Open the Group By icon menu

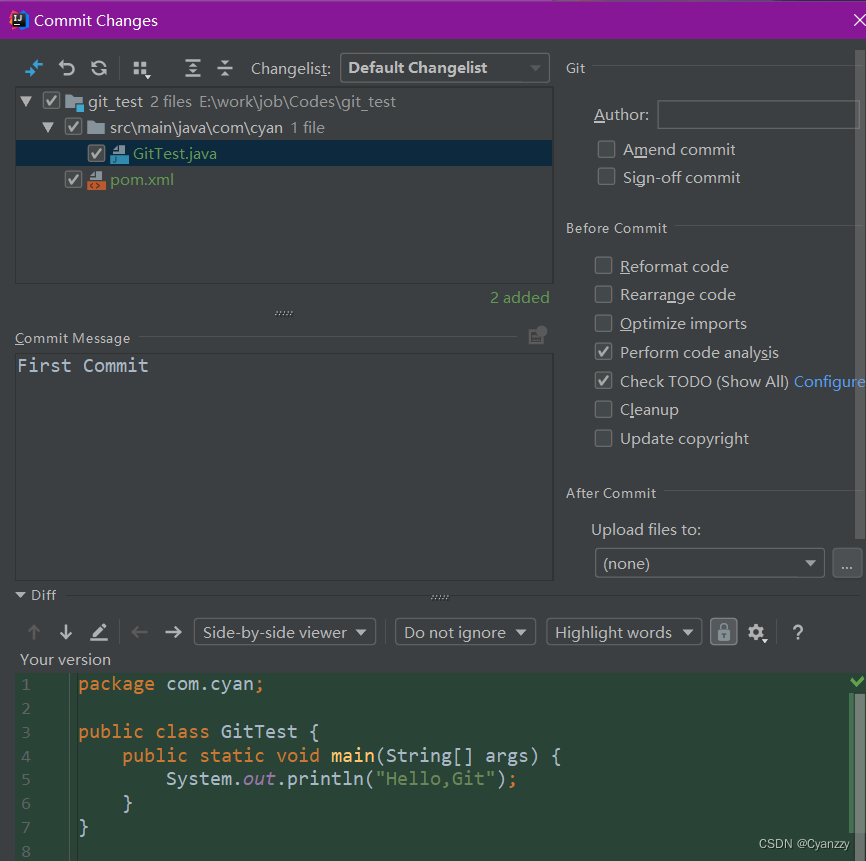click(141, 69)
